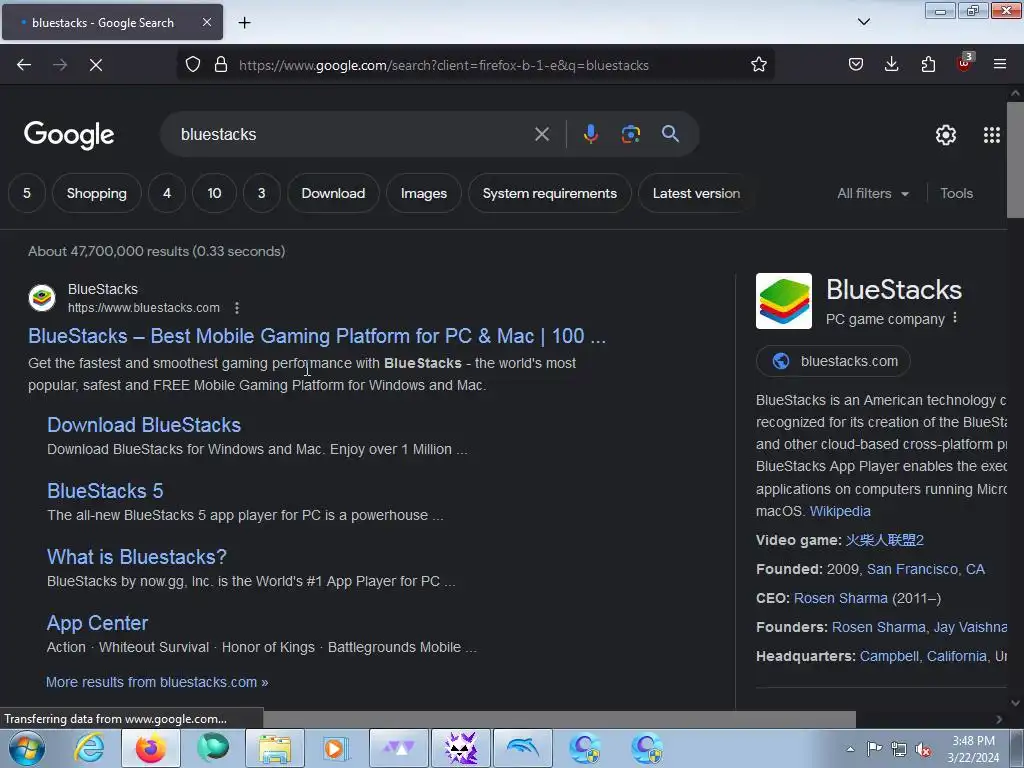Submit search with magnifier icon

tap(670, 134)
